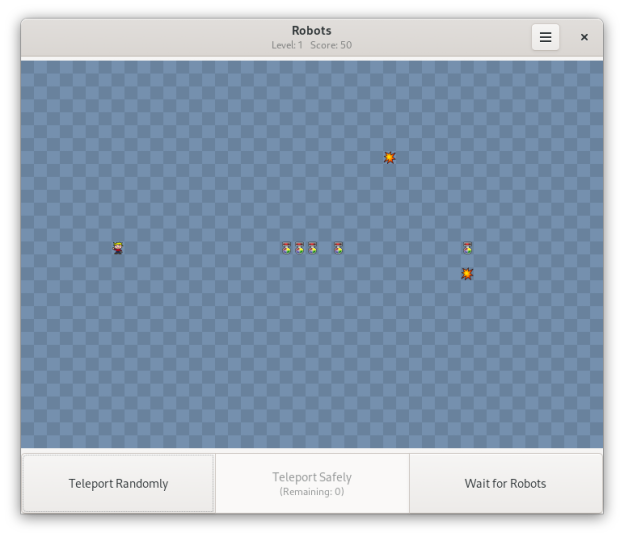This screenshot has height=537, width=624.
Task: Click the lower explosion below the right robot
Action: [467, 274]
